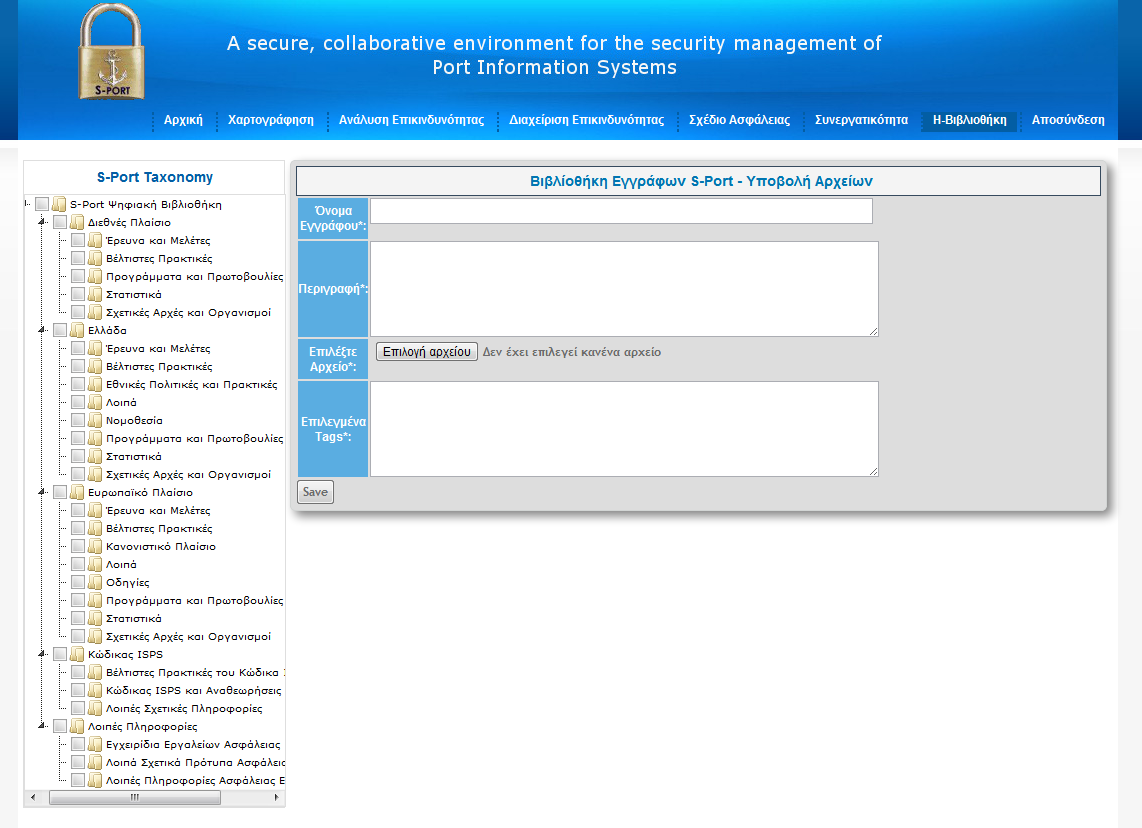Check the Νομοθεσία checkbox
This screenshot has width=1142, height=828.
(78, 420)
